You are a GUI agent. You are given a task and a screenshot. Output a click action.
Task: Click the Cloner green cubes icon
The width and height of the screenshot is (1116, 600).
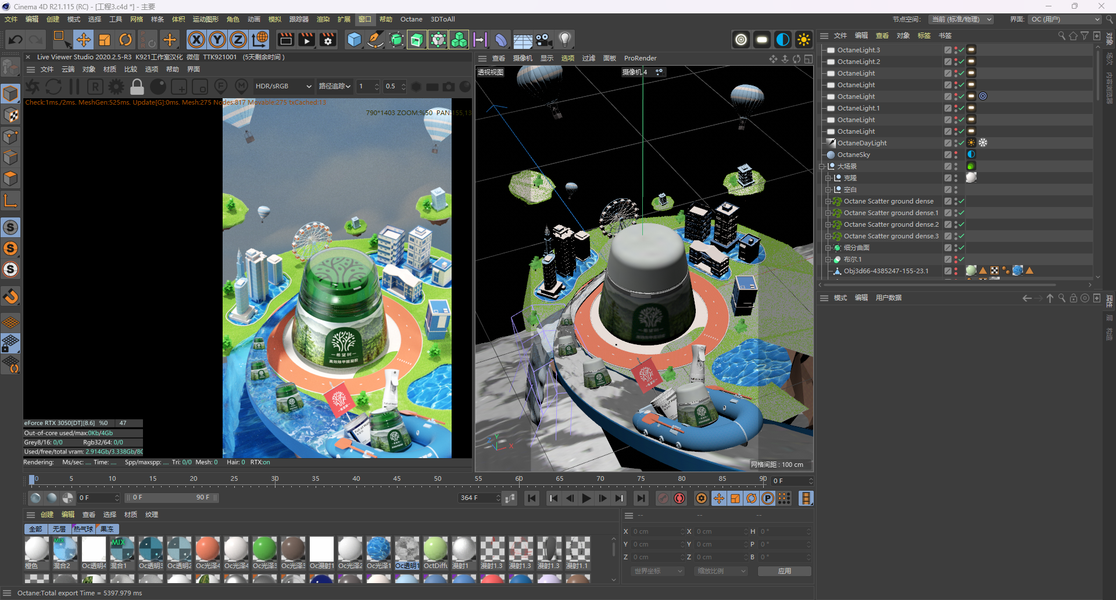point(459,40)
